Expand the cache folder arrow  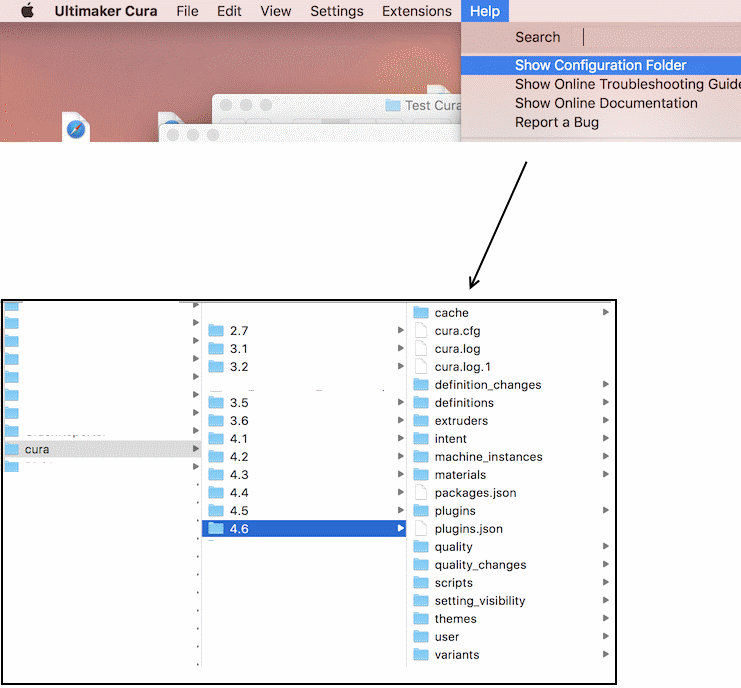[606, 312]
